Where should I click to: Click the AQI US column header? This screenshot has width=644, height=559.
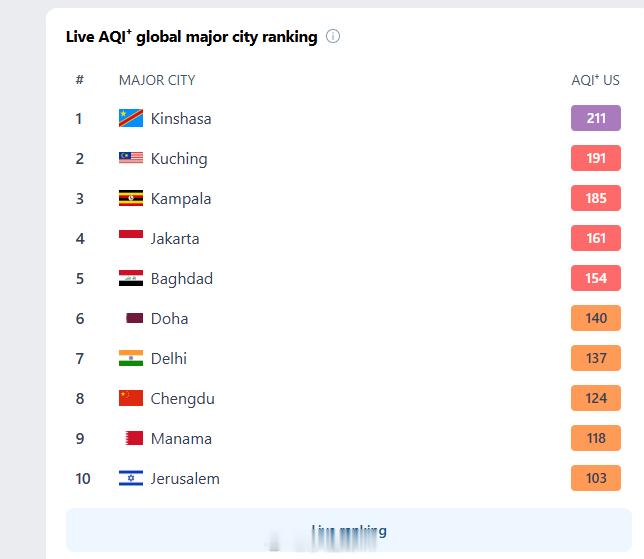pyautogui.click(x=596, y=80)
